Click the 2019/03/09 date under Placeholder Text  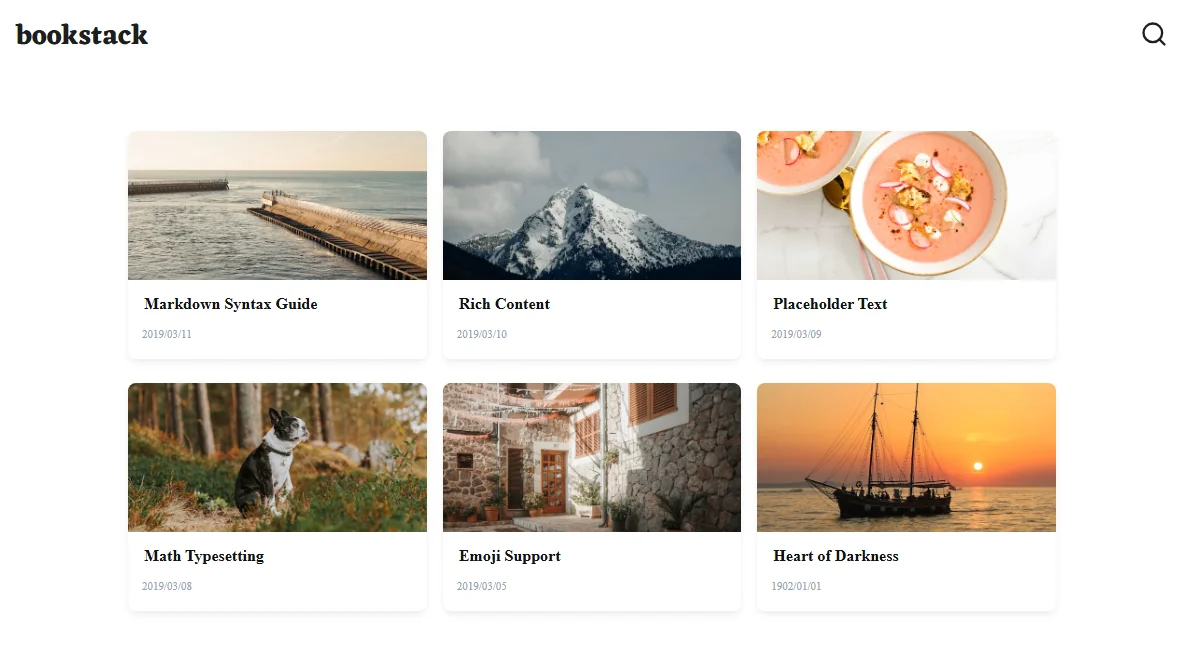tap(796, 334)
